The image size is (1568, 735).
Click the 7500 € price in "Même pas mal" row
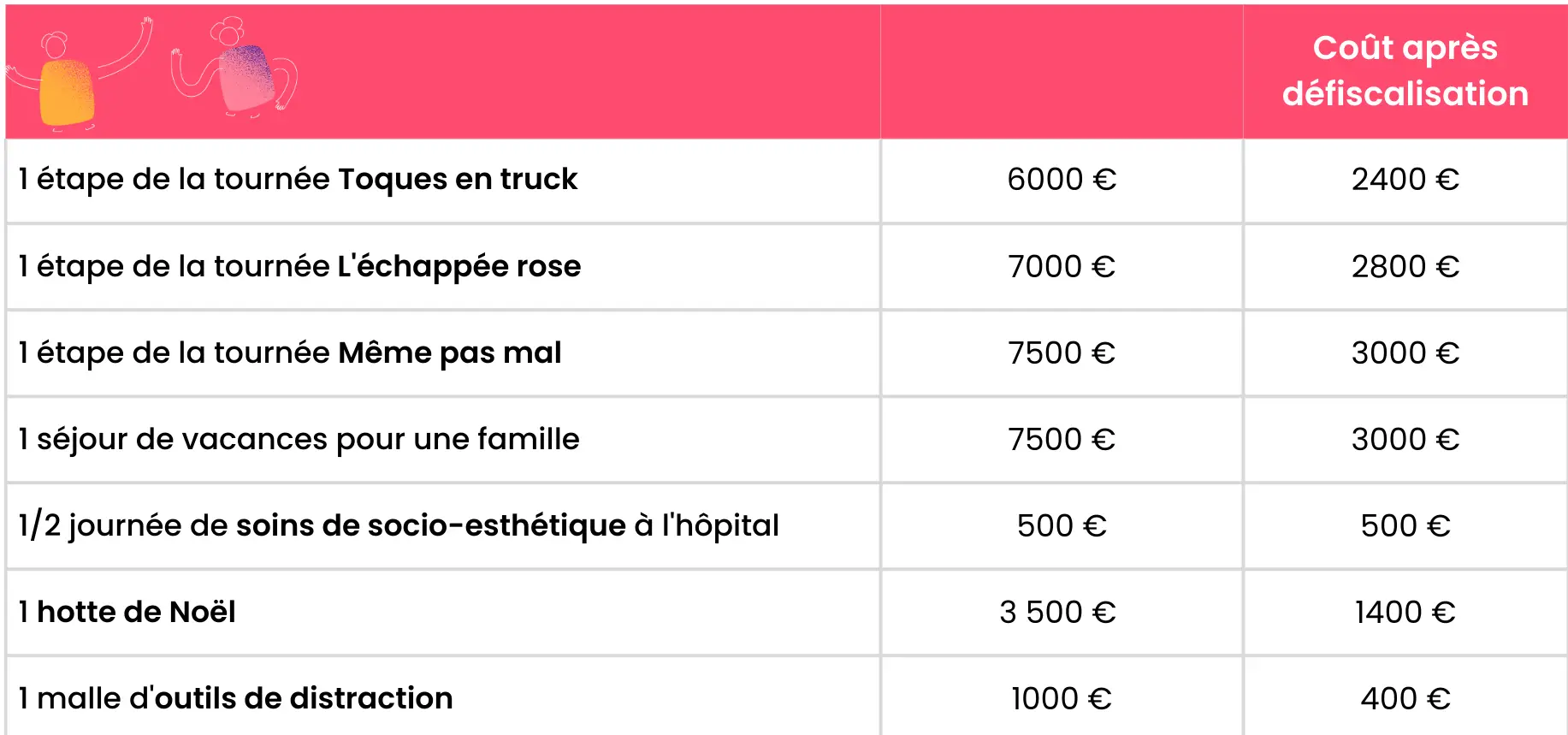[1062, 353]
